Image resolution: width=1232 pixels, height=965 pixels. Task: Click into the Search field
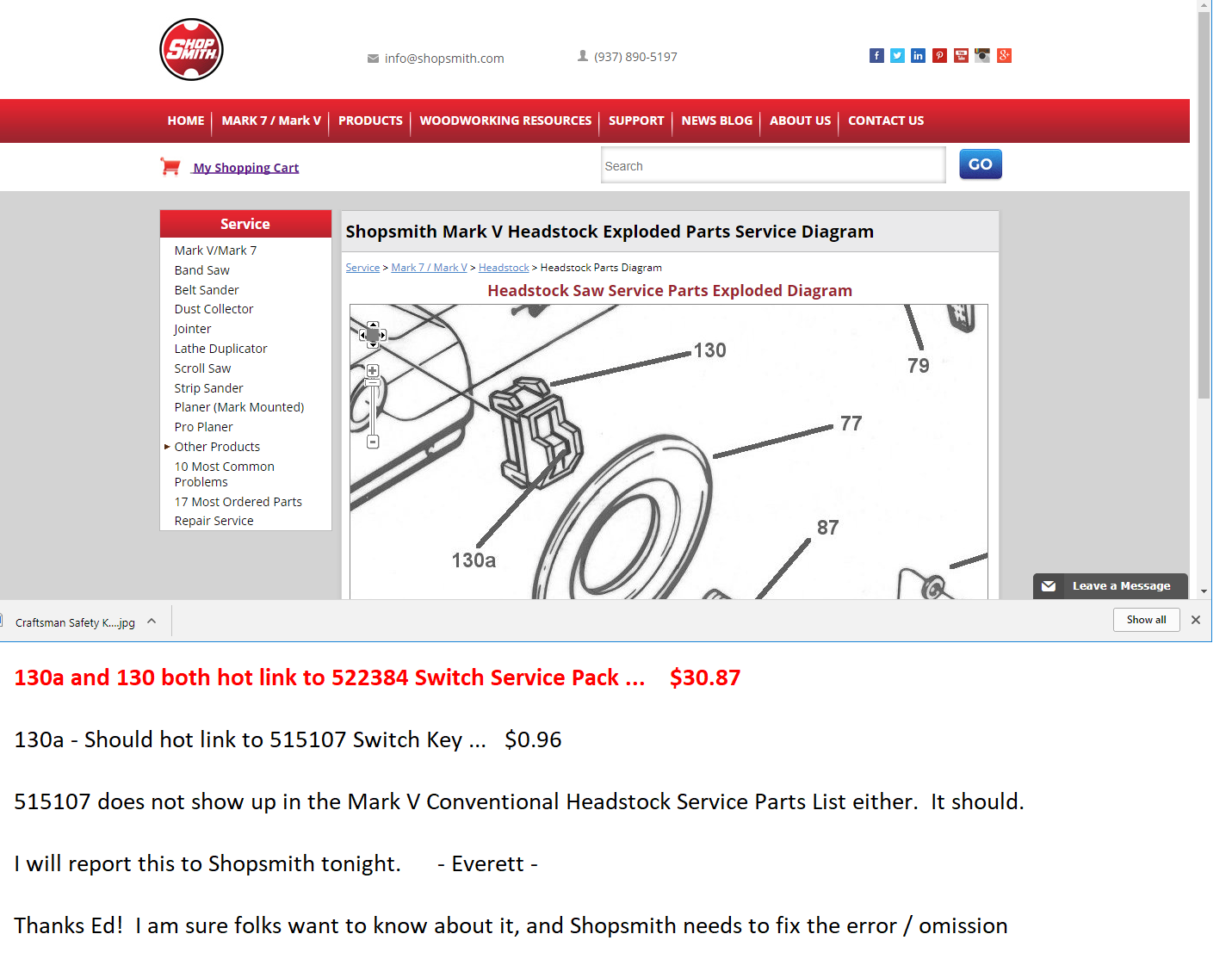click(773, 165)
